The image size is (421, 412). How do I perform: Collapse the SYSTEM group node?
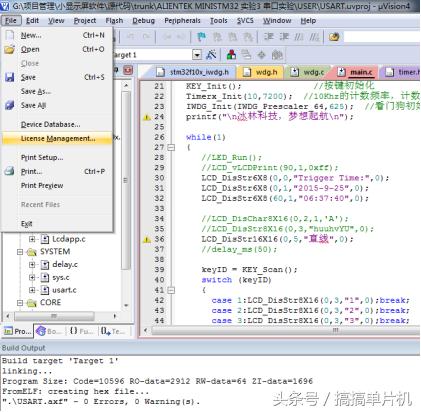coord(20,252)
